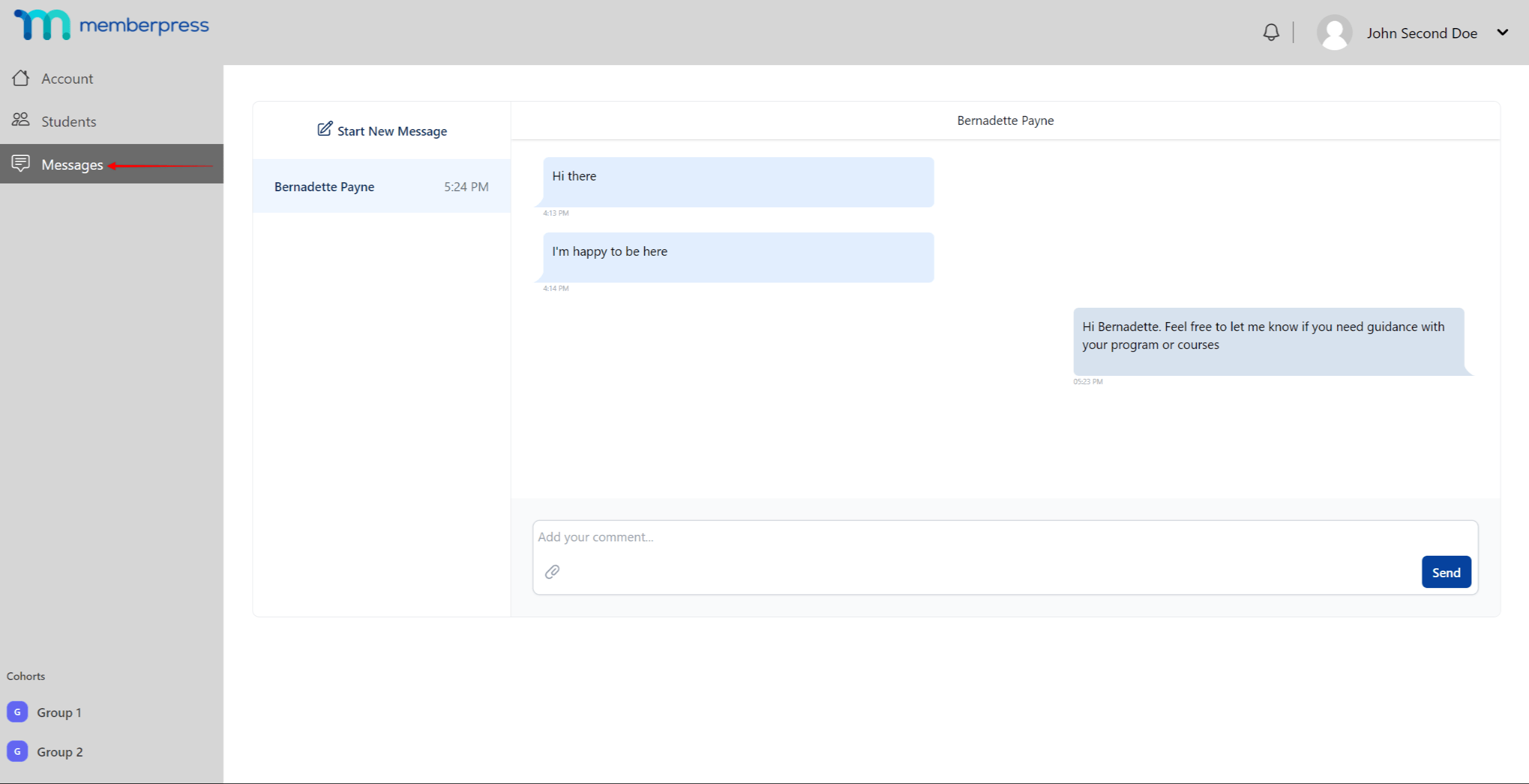Click the MemberPress logo
The image size is (1529, 784).
coord(112,25)
